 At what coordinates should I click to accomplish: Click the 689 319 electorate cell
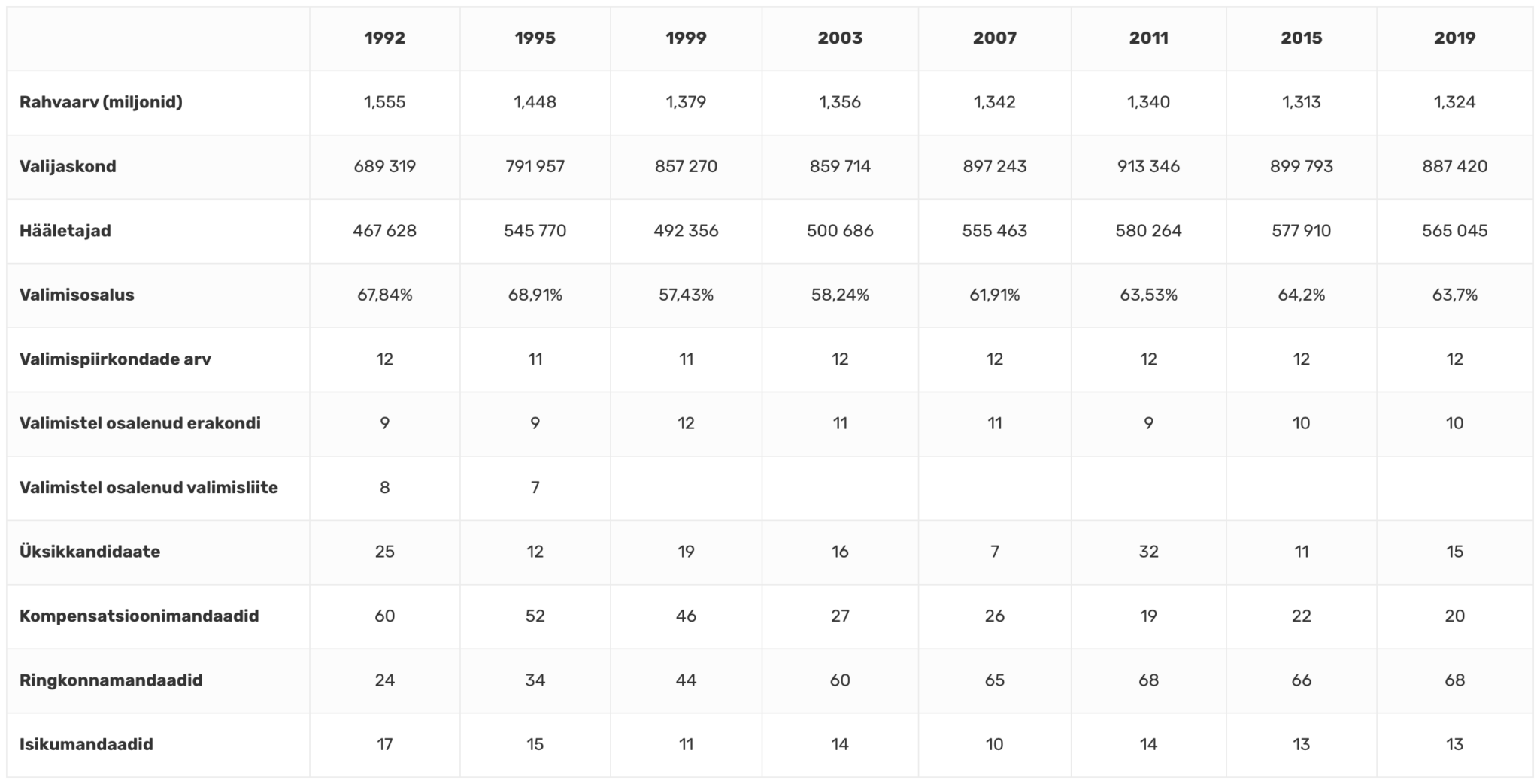point(384,166)
